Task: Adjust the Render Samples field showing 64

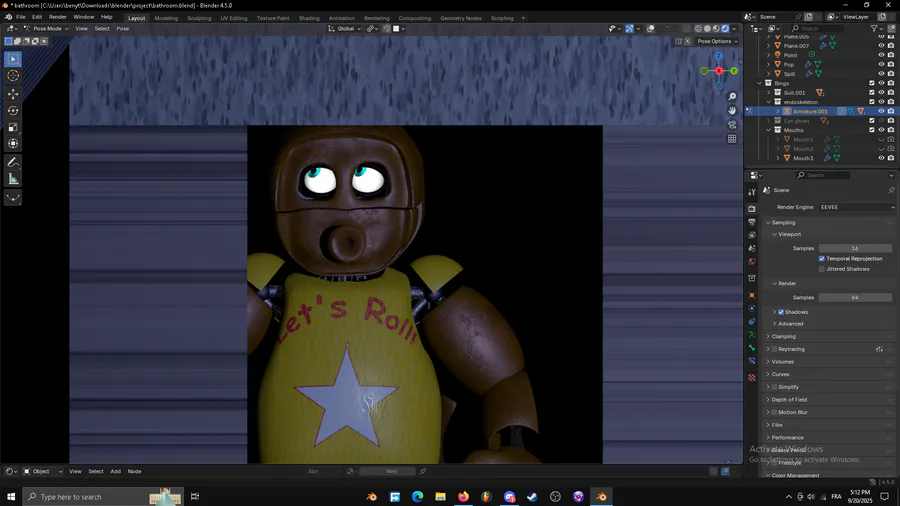Action: (x=855, y=298)
